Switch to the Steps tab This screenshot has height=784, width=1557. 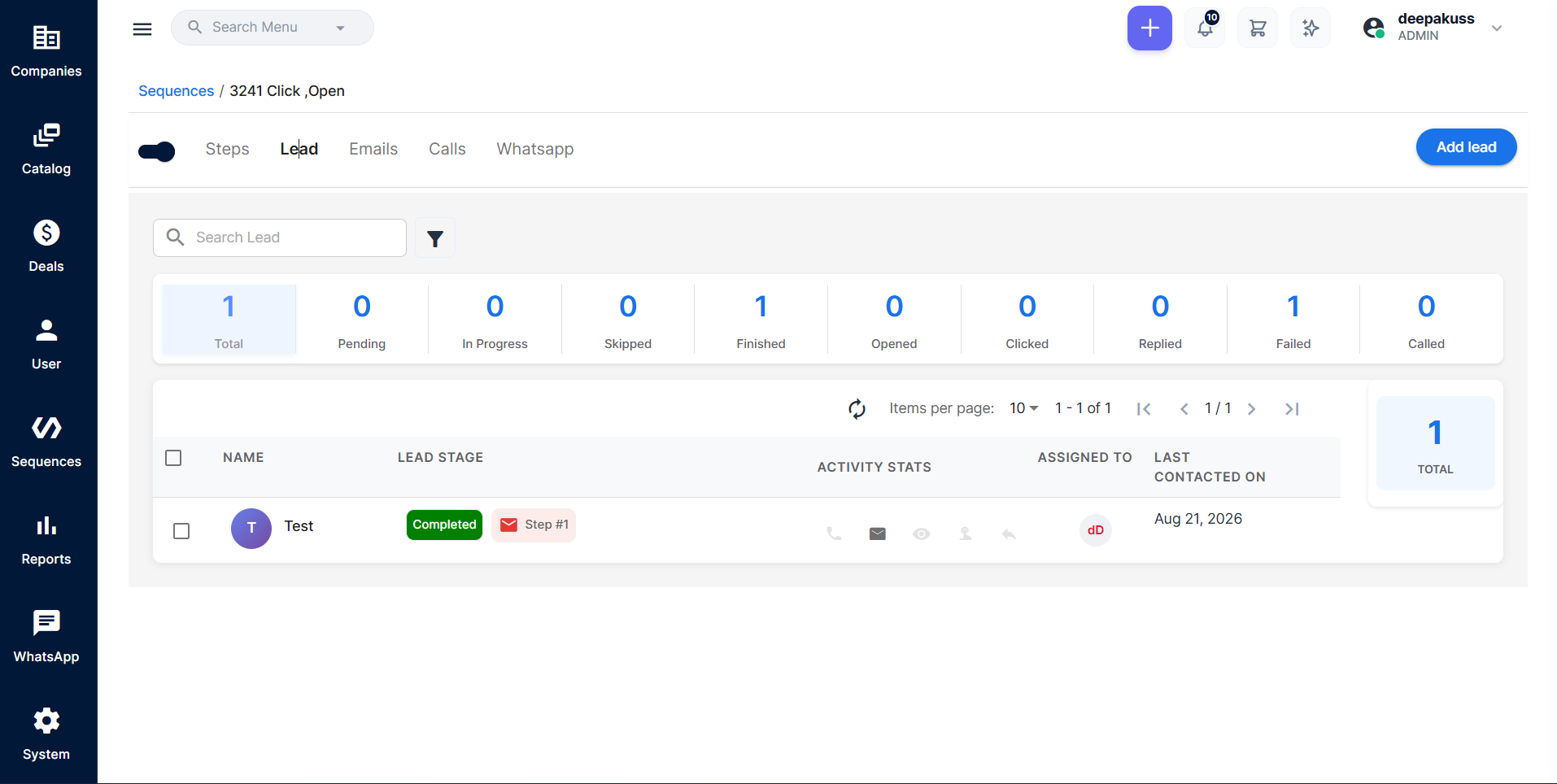[x=228, y=149]
